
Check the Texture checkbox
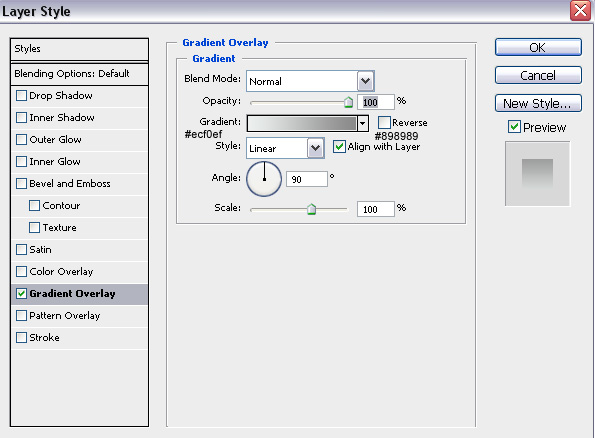pyautogui.click(x=34, y=227)
